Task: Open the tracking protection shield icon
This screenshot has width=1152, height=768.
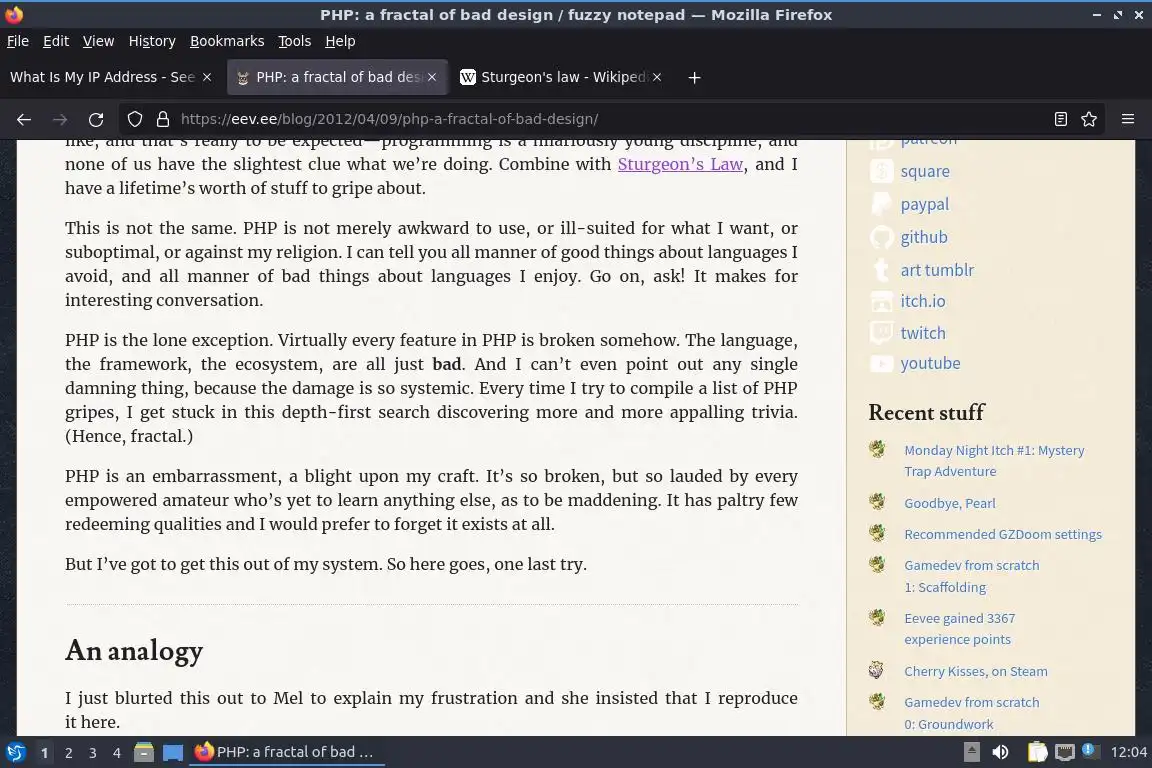Action: (x=134, y=119)
